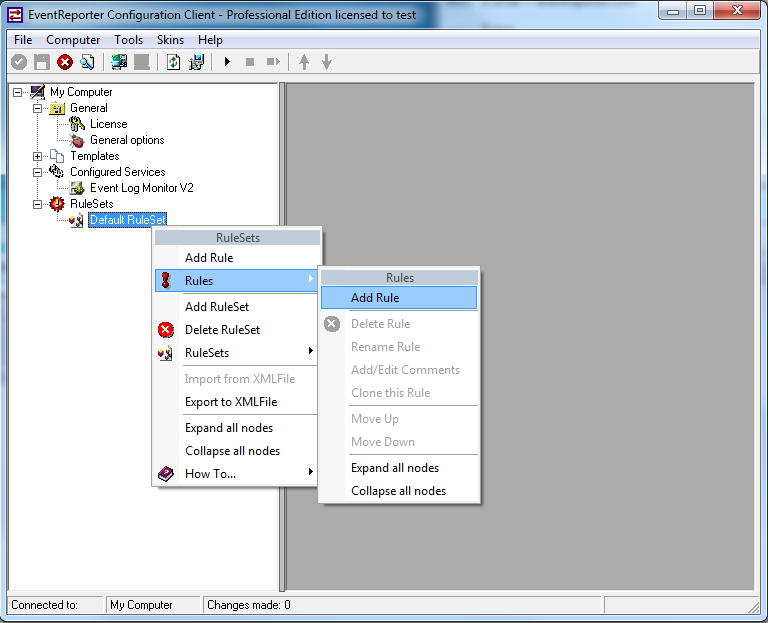This screenshot has height=623, width=768.
Task: Click Expand all nodes in Rules submenu
Action: point(399,468)
